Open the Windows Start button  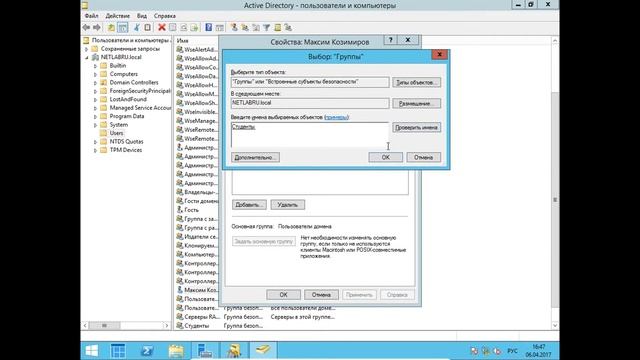91,351
